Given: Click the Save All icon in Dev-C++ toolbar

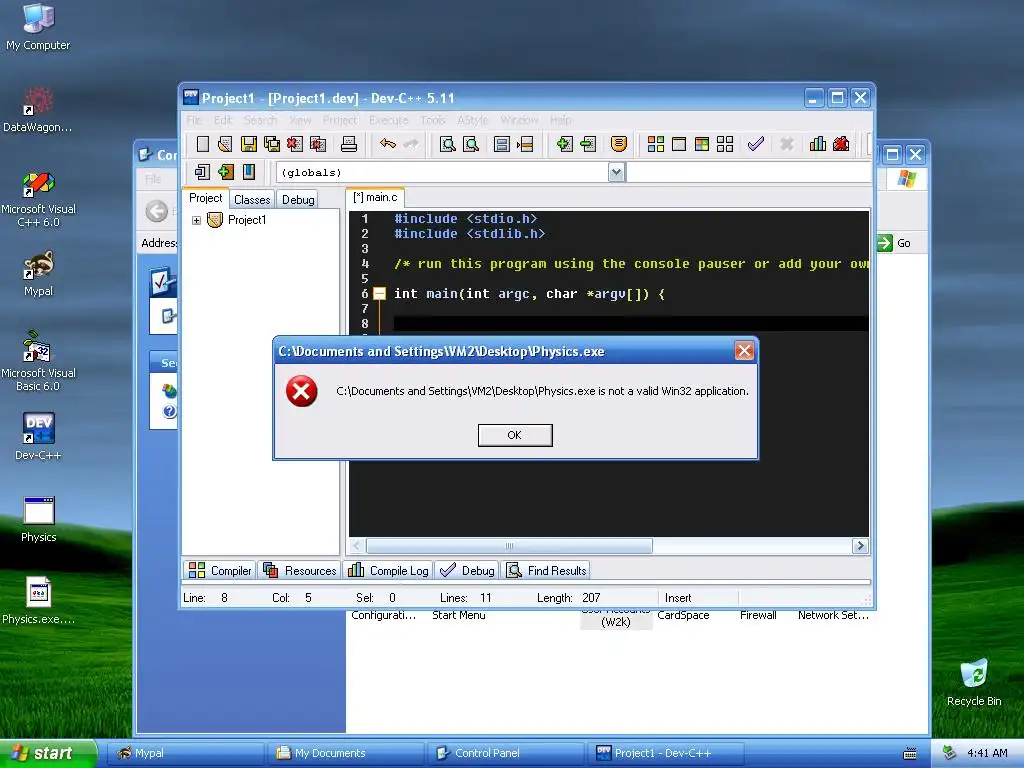Looking at the screenshot, I should click(x=272, y=144).
